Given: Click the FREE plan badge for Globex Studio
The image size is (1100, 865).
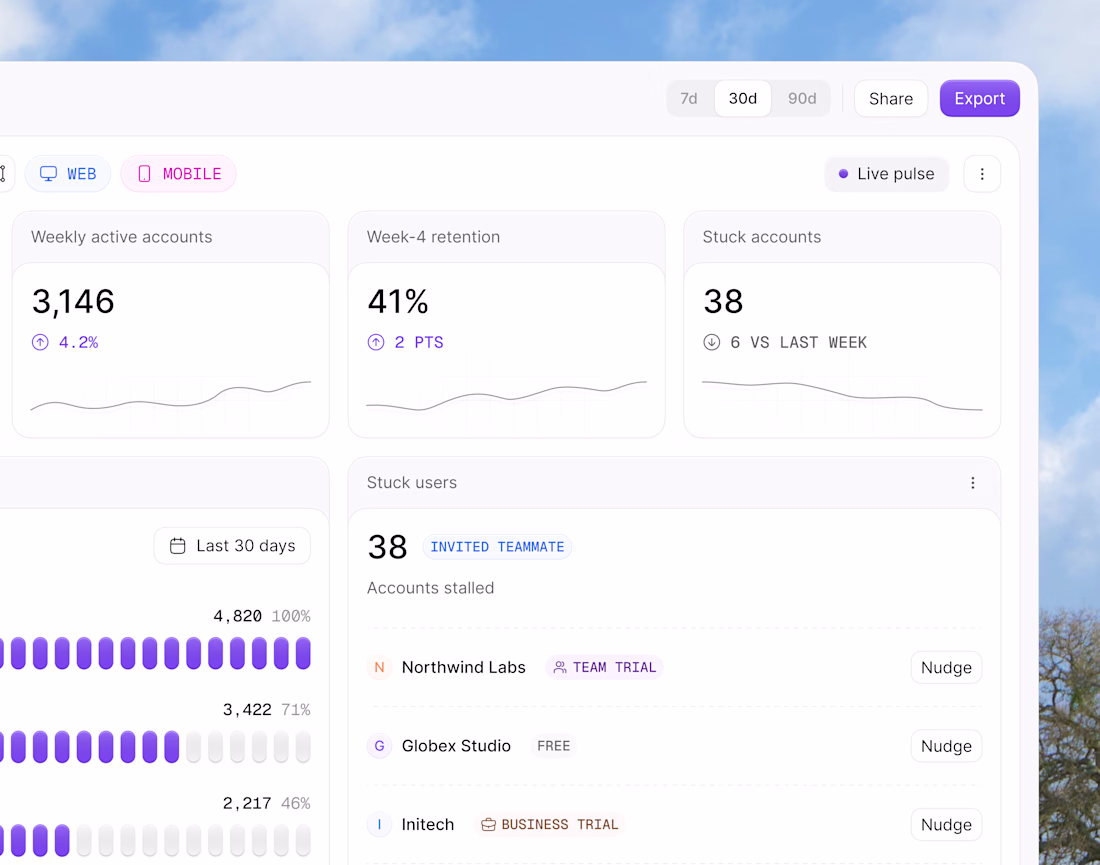Looking at the screenshot, I should coord(554,746).
